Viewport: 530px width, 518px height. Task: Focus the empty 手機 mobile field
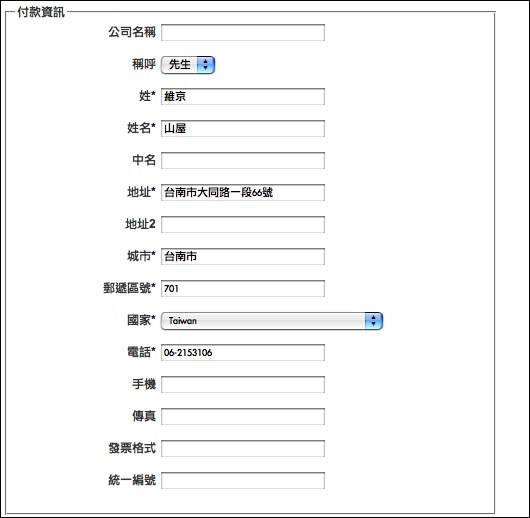(x=243, y=384)
